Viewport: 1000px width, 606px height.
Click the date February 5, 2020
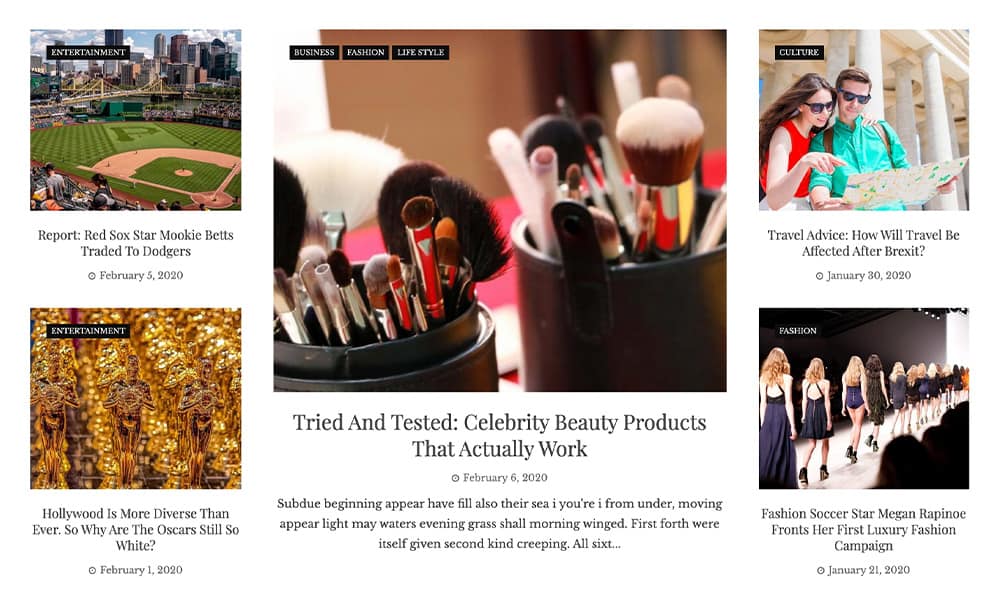tap(141, 276)
